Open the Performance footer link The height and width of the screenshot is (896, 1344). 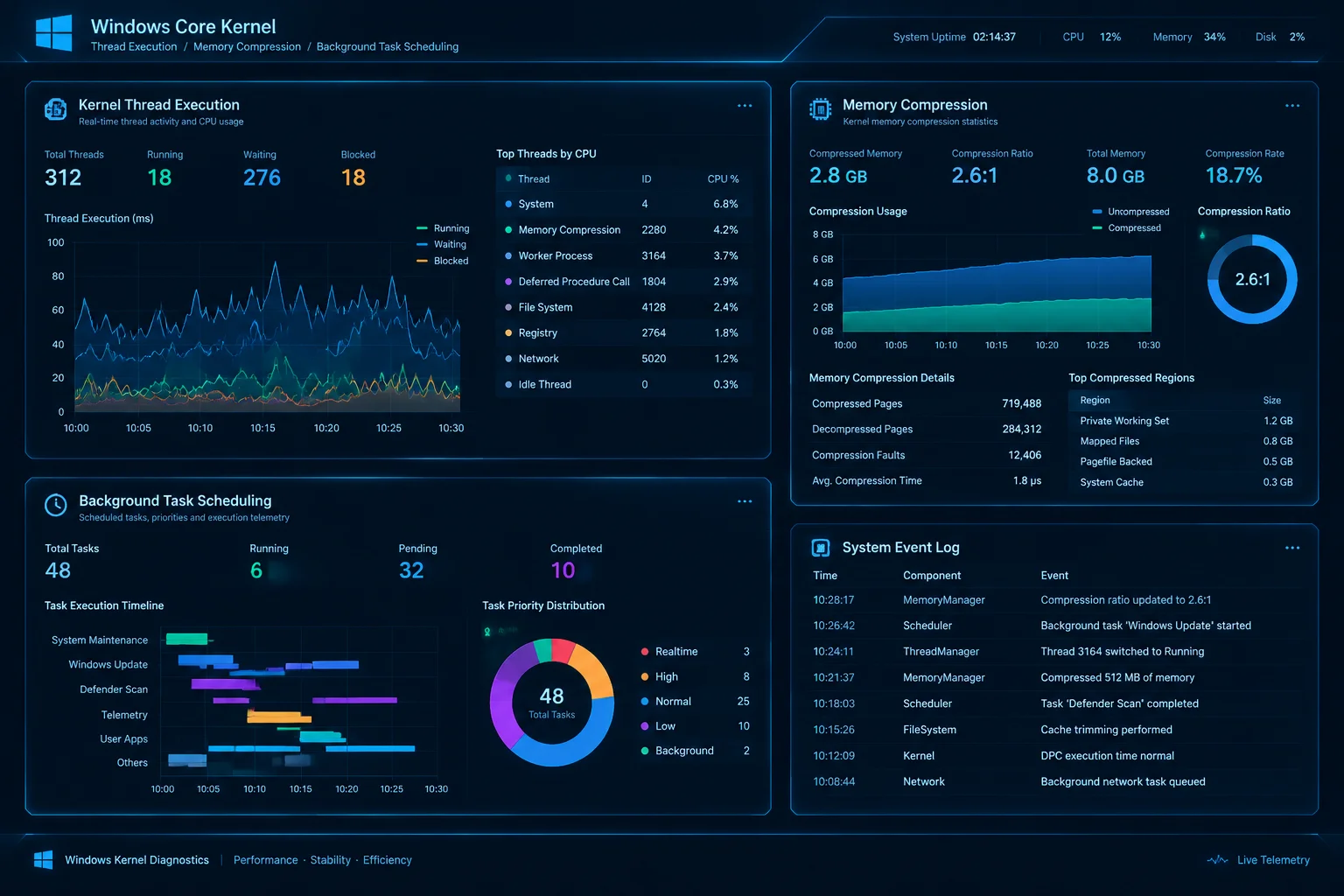pos(265,860)
